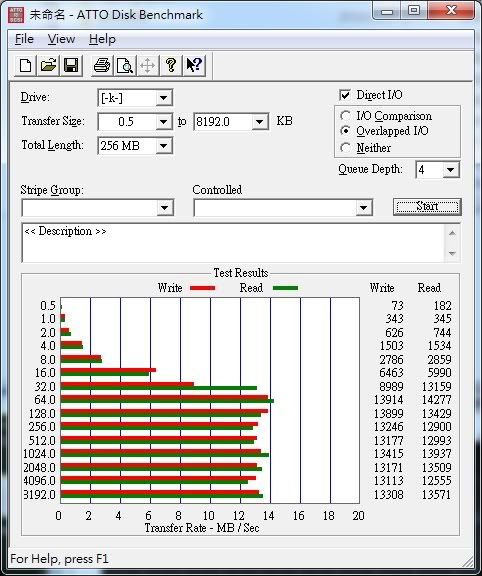Click the Description box scroll down arrow
Image resolution: width=482 pixels, height=576 pixels.
pos(452,253)
